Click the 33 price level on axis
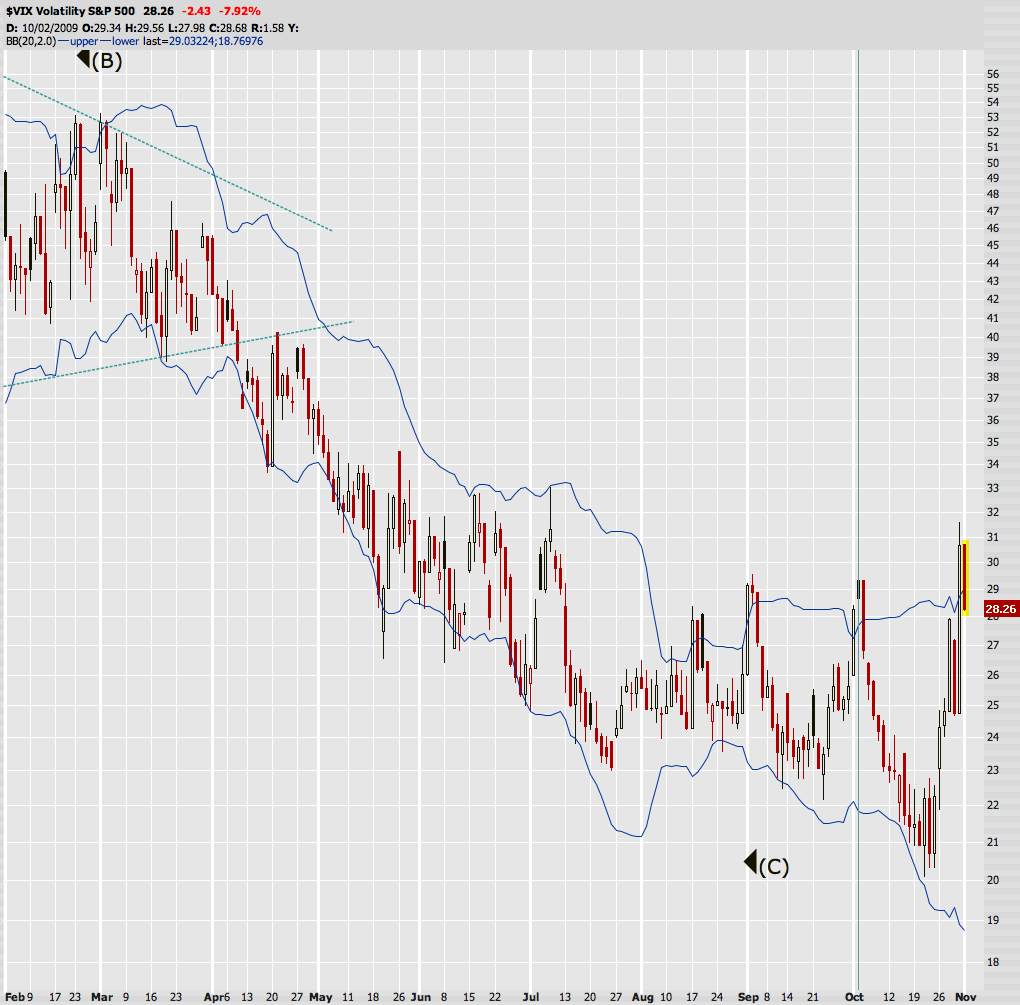Viewport: 1020px width, 1005px height. [993, 488]
